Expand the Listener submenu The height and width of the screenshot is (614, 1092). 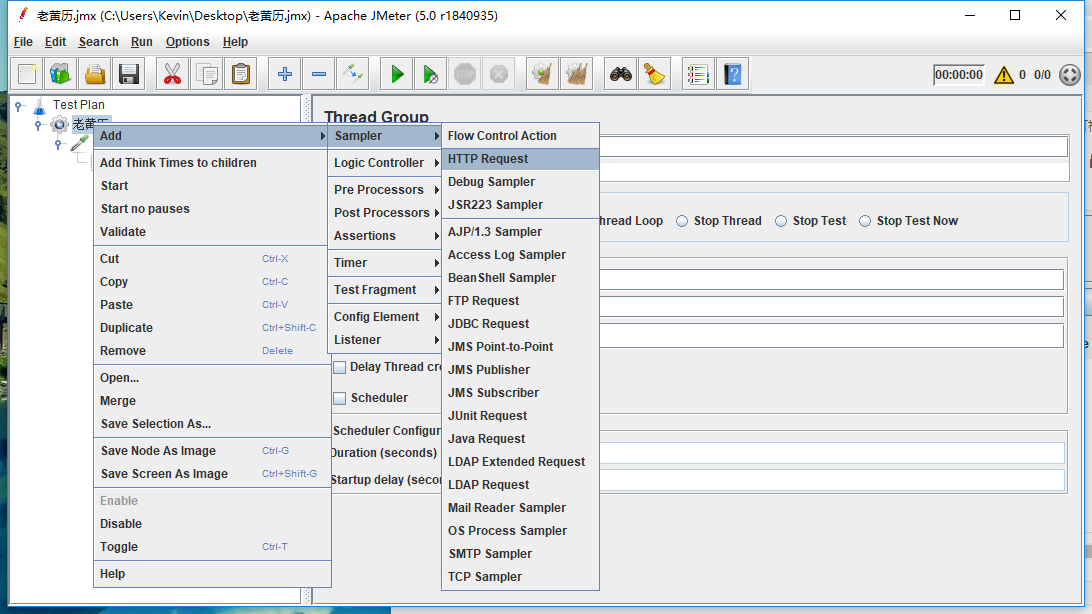[384, 340]
